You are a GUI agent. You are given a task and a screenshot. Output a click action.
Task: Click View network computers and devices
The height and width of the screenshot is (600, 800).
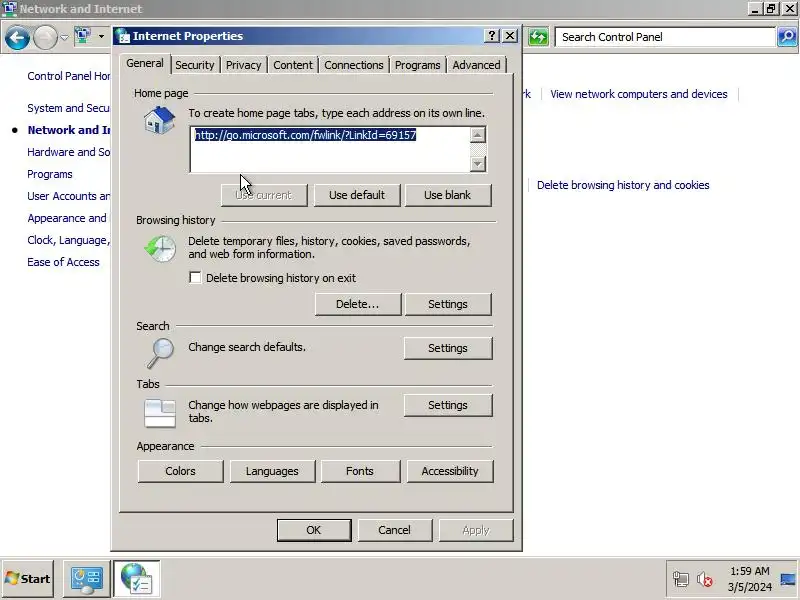pos(639,94)
